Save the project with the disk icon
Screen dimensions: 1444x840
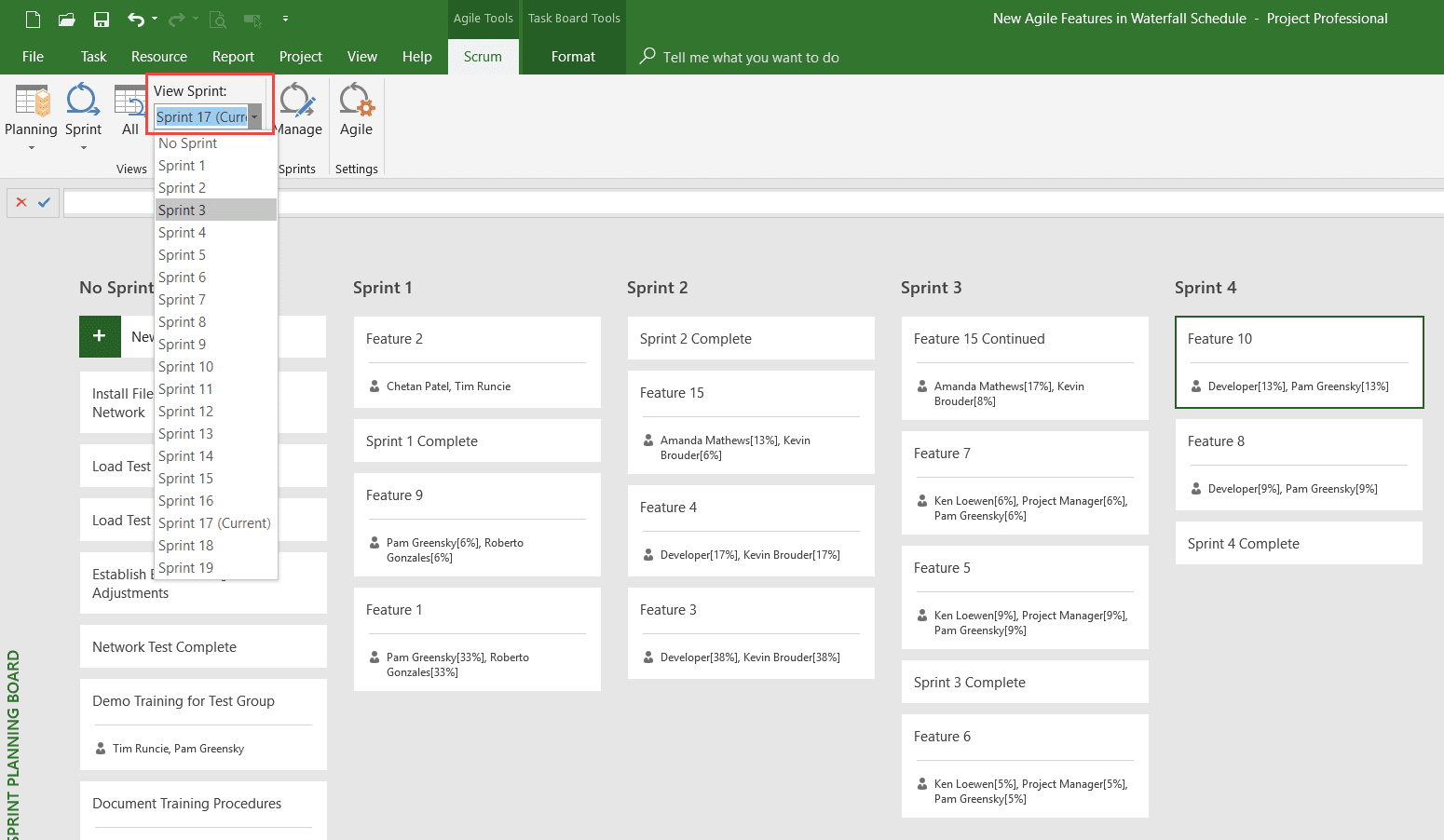[x=102, y=19]
